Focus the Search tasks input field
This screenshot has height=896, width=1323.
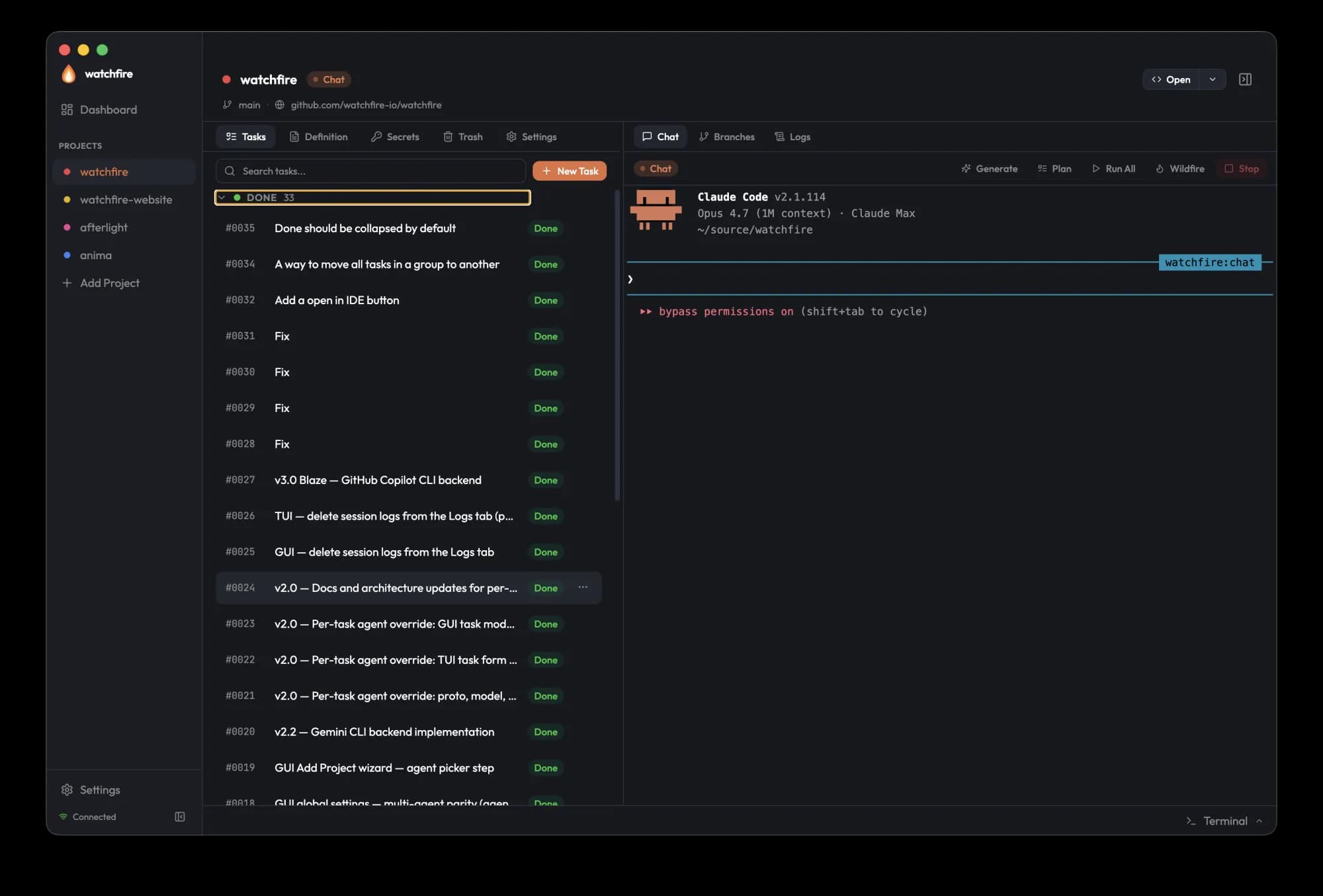[370, 171]
